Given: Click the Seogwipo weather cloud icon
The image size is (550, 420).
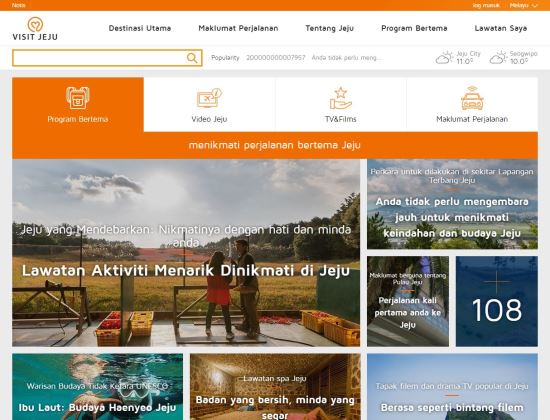Looking at the screenshot, I should [498, 58].
